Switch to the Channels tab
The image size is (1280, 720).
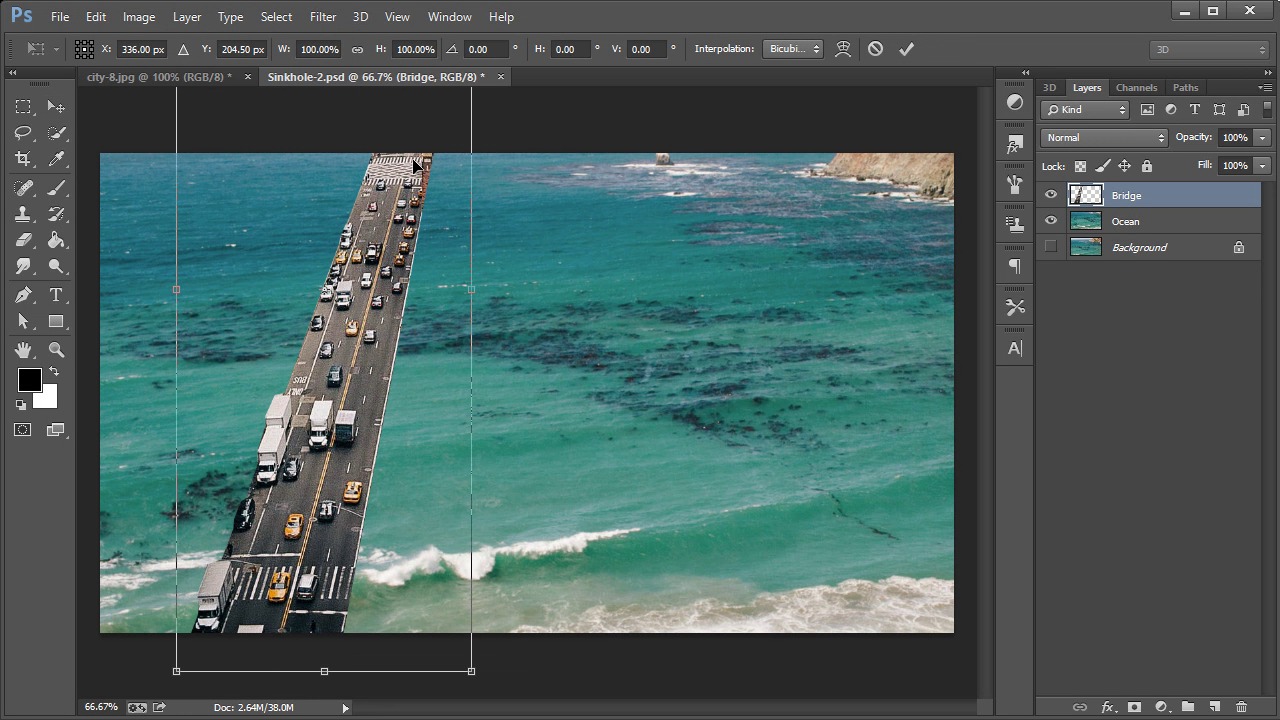[1136, 88]
